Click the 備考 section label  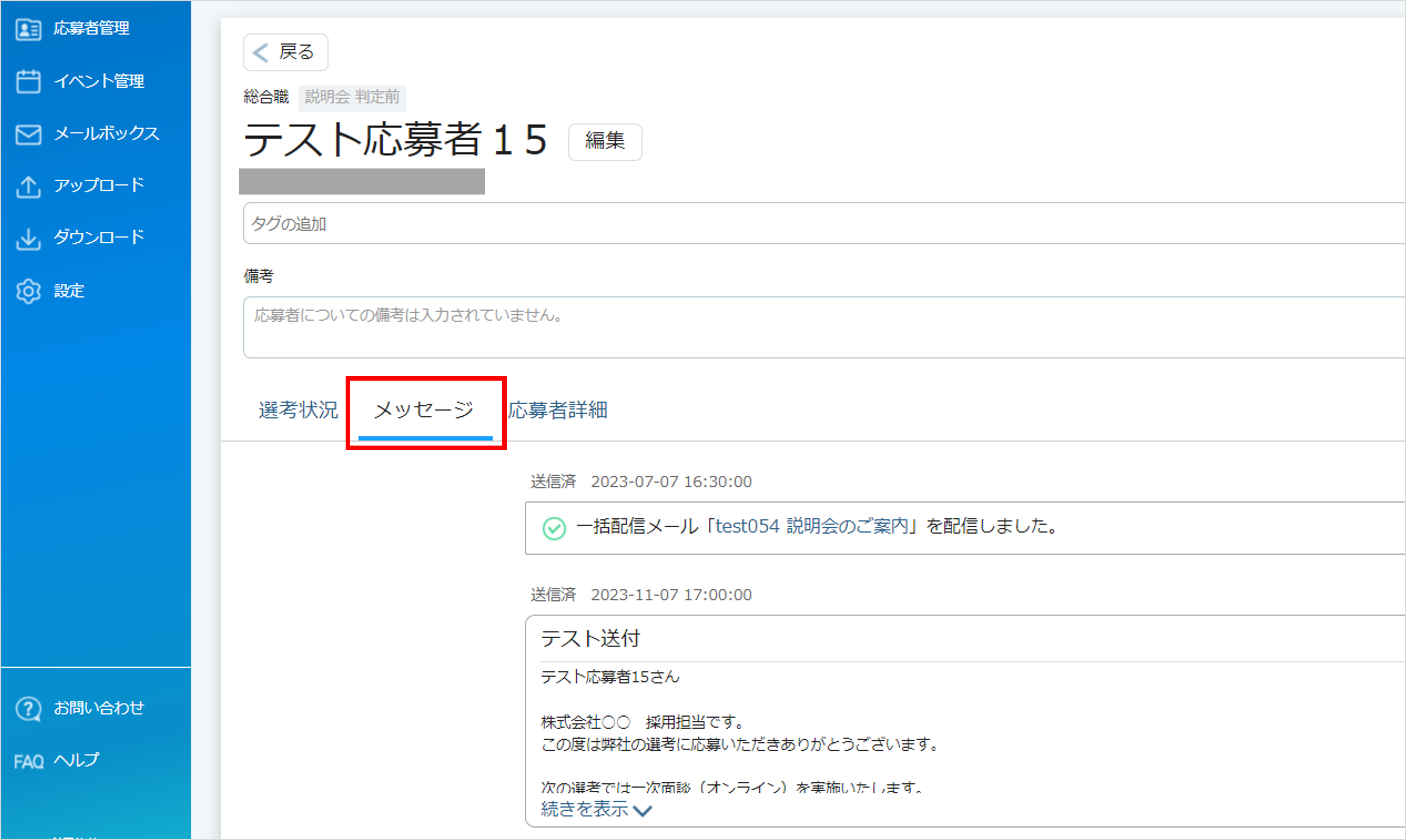click(x=259, y=276)
